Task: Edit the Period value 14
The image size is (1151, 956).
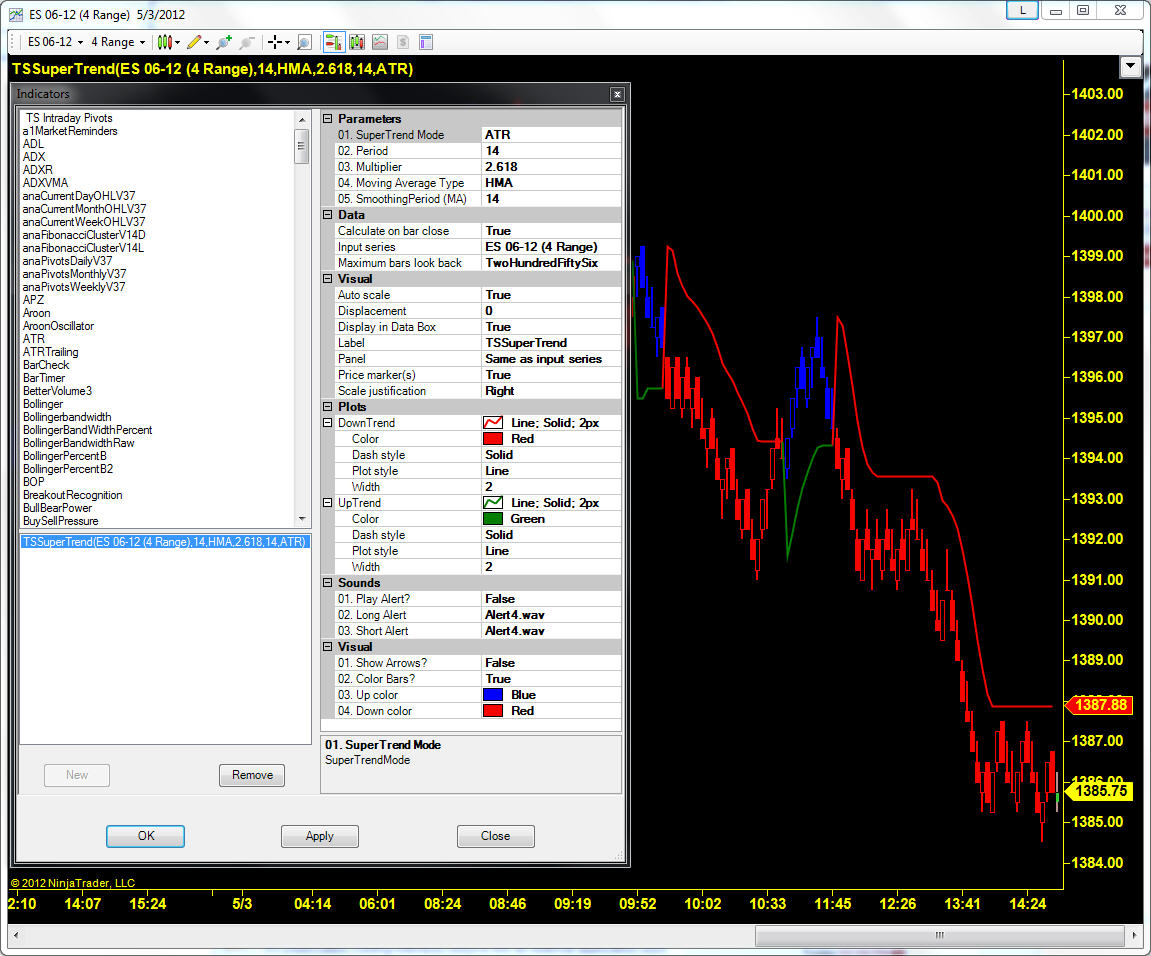Action: [x=551, y=151]
